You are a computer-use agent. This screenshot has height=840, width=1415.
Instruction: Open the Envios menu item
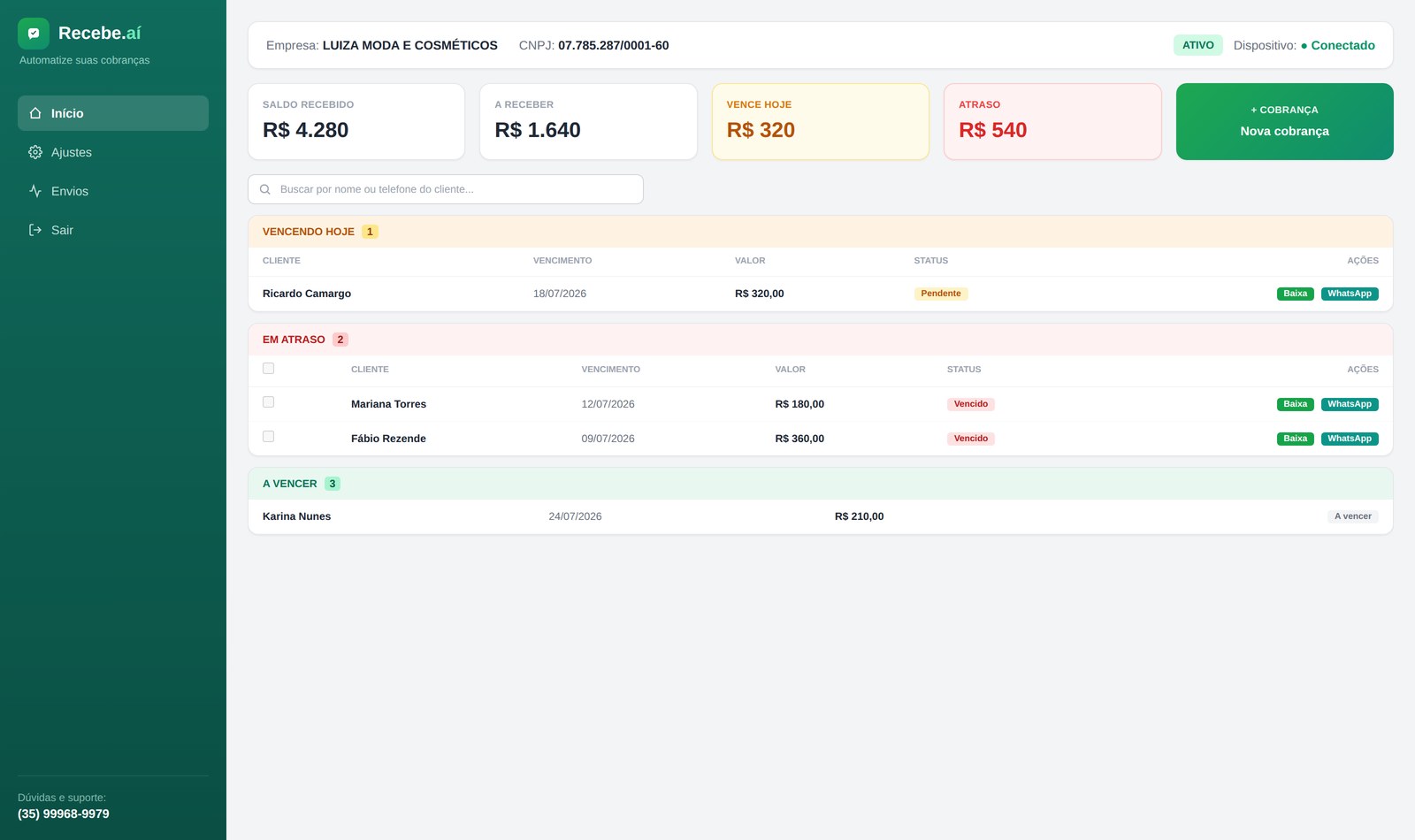click(113, 191)
